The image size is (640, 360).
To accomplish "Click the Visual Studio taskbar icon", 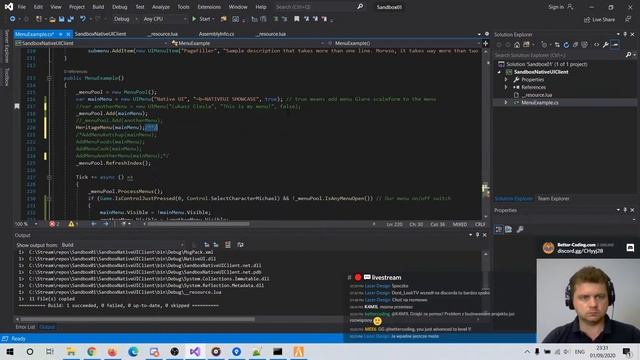I will (195, 351).
